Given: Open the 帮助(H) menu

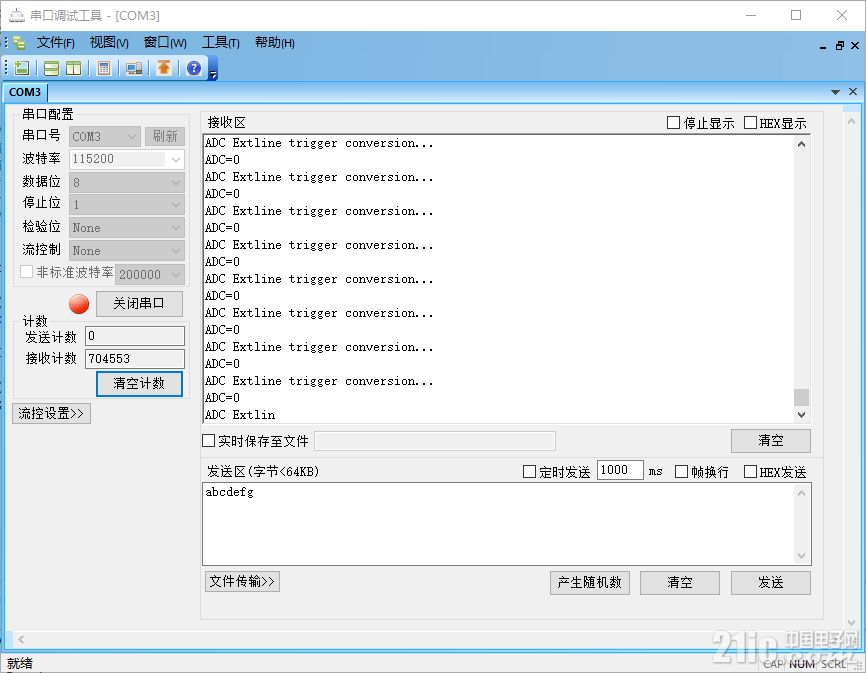Looking at the screenshot, I should (x=274, y=43).
